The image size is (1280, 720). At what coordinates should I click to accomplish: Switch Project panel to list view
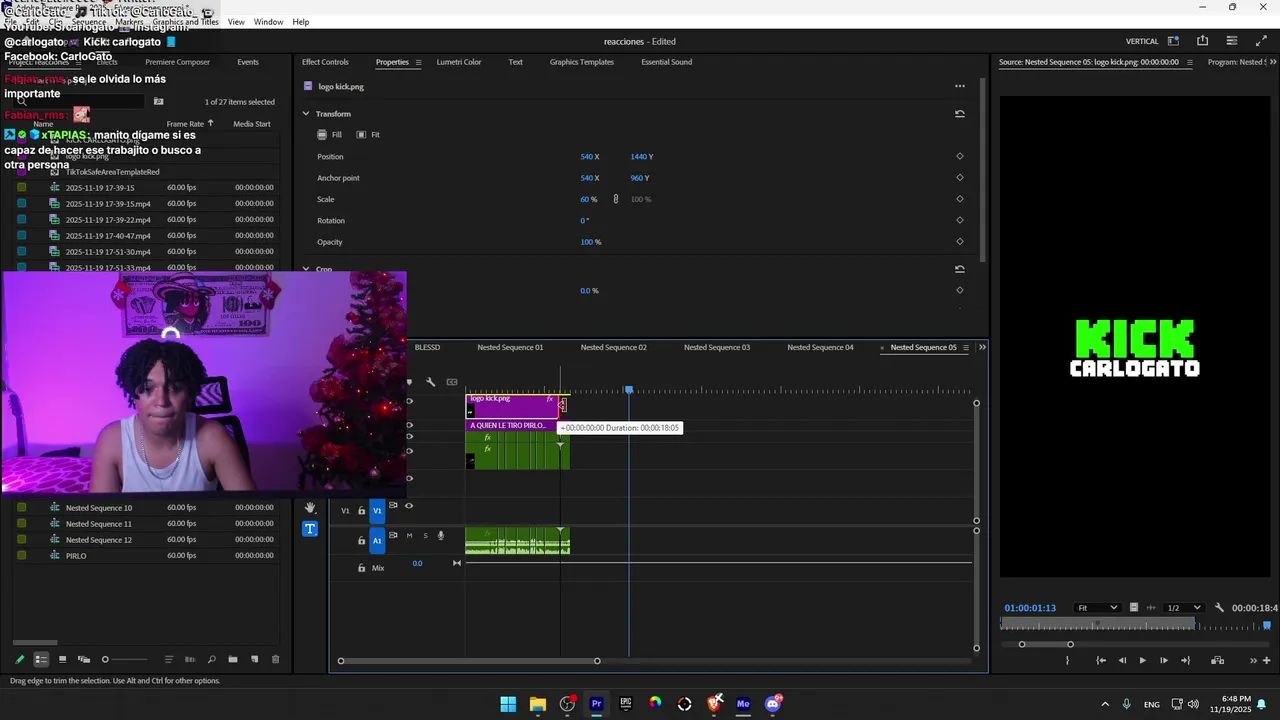point(41,659)
